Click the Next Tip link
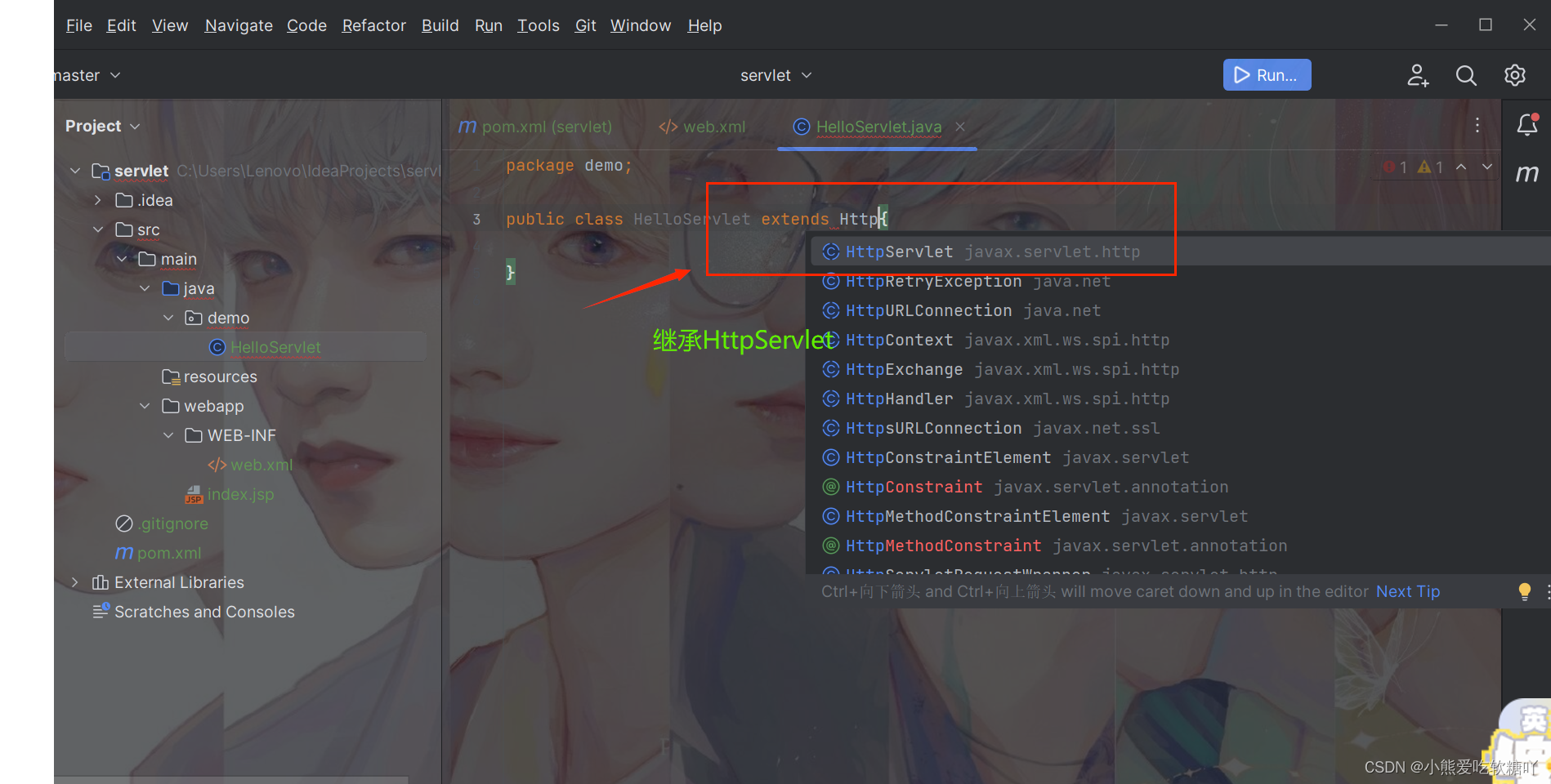 tap(1408, 591)
